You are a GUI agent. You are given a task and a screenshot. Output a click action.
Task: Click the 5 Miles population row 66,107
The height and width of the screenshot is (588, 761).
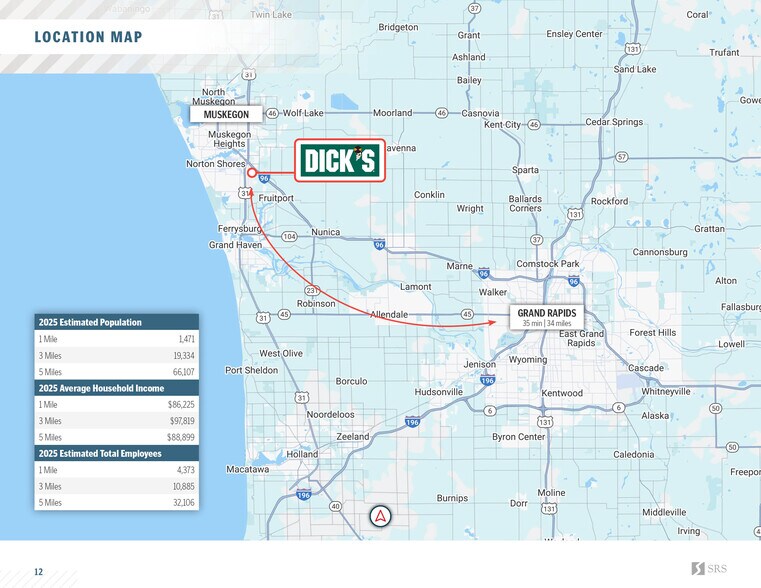click(116, 372)
